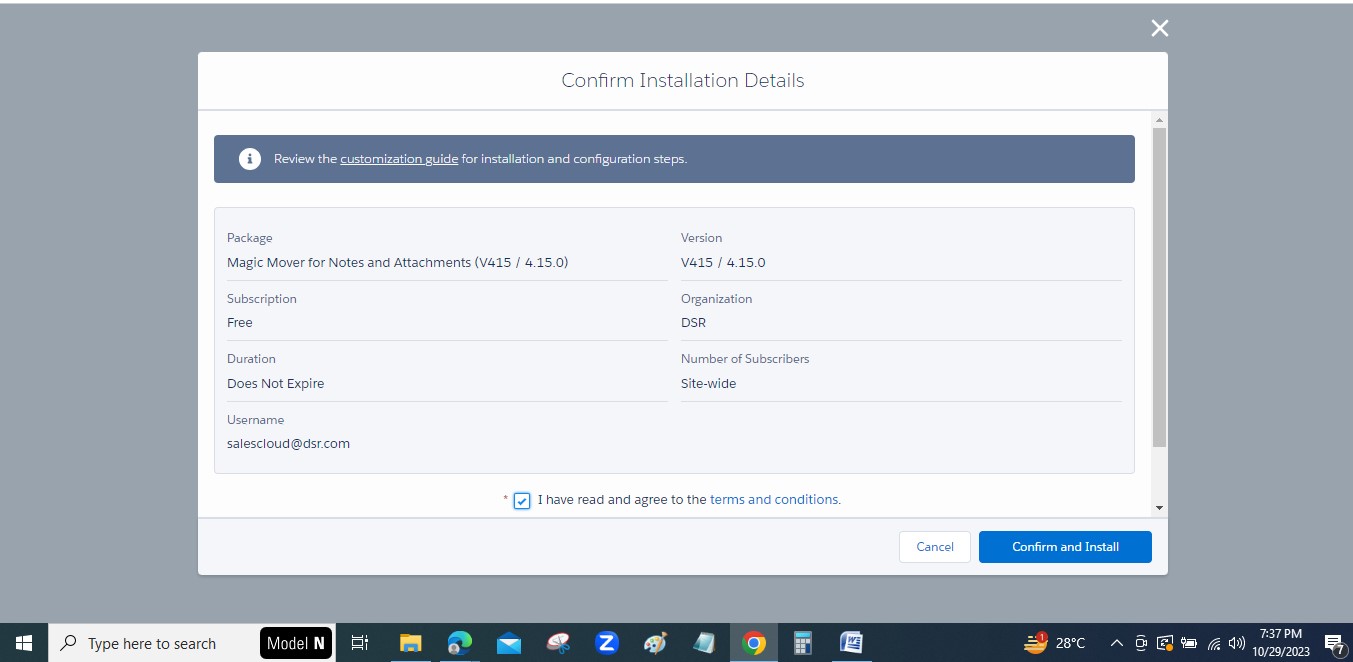Screen dimensions: 1353x662
Task: Close the installation dialog with the X icon
Action: (1160, 29)
